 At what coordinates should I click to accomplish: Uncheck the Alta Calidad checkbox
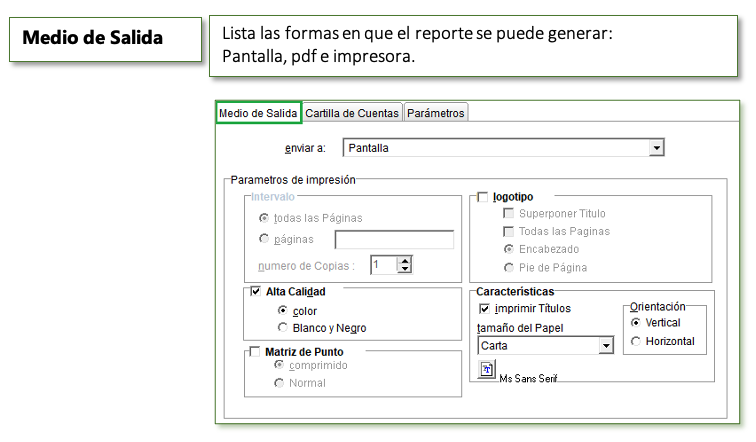point(255,291)
